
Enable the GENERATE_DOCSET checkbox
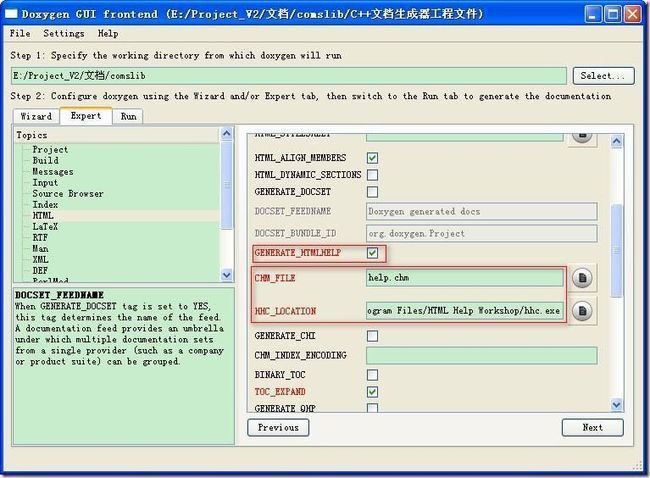[x=372, y=192]
